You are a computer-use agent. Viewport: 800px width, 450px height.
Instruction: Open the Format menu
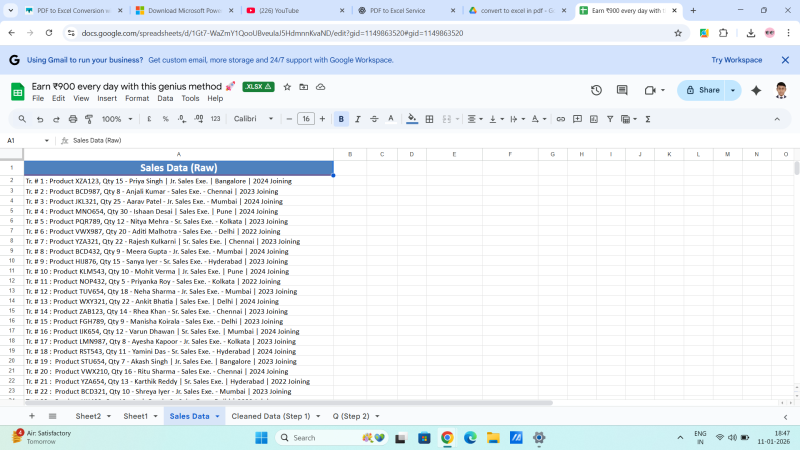tap(137, 99)
